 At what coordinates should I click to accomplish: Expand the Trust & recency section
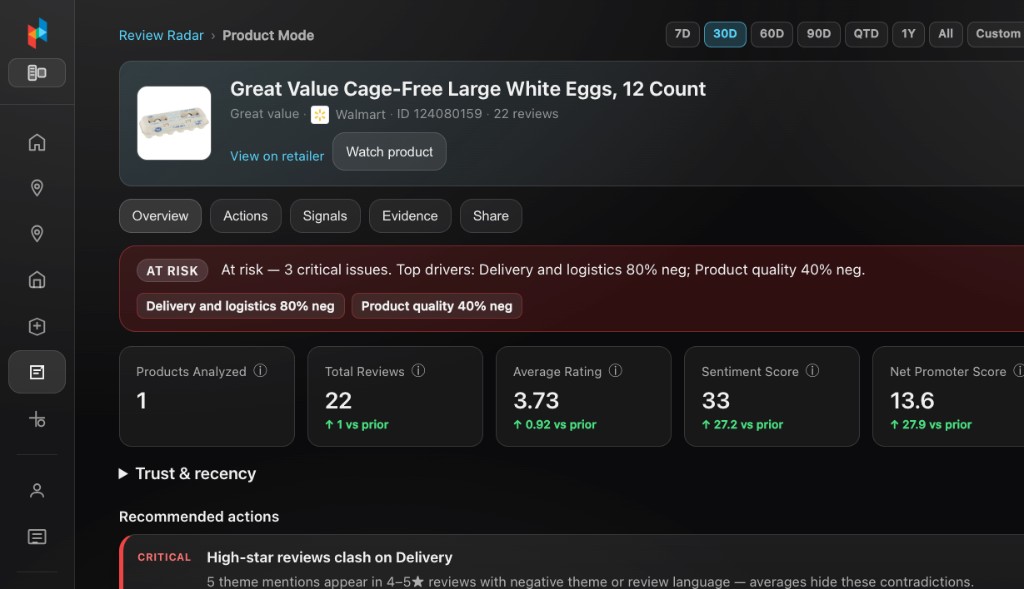[x=187, y=473]
